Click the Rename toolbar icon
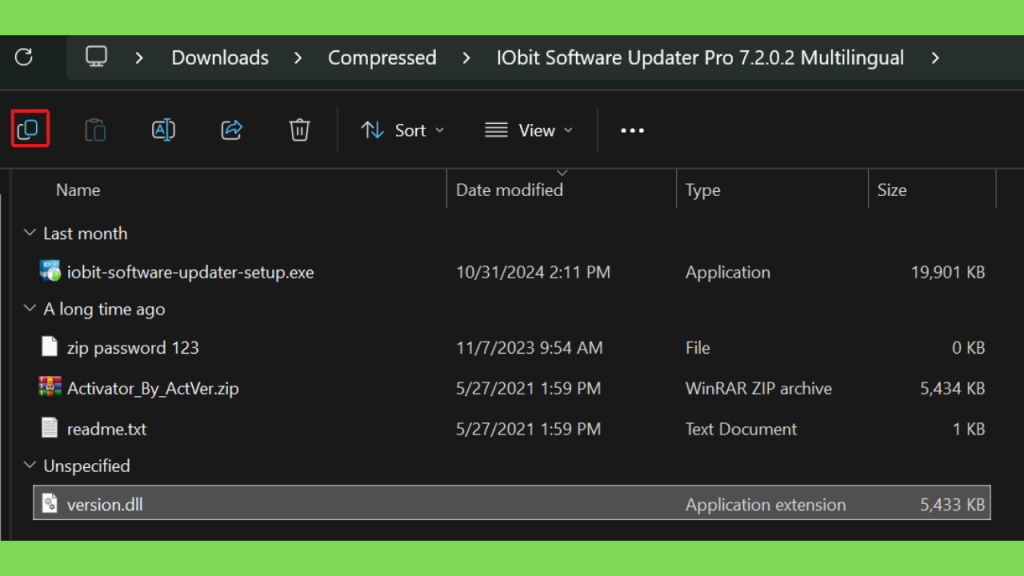Screen dimensions: 1024x576 tap(163, 130)
